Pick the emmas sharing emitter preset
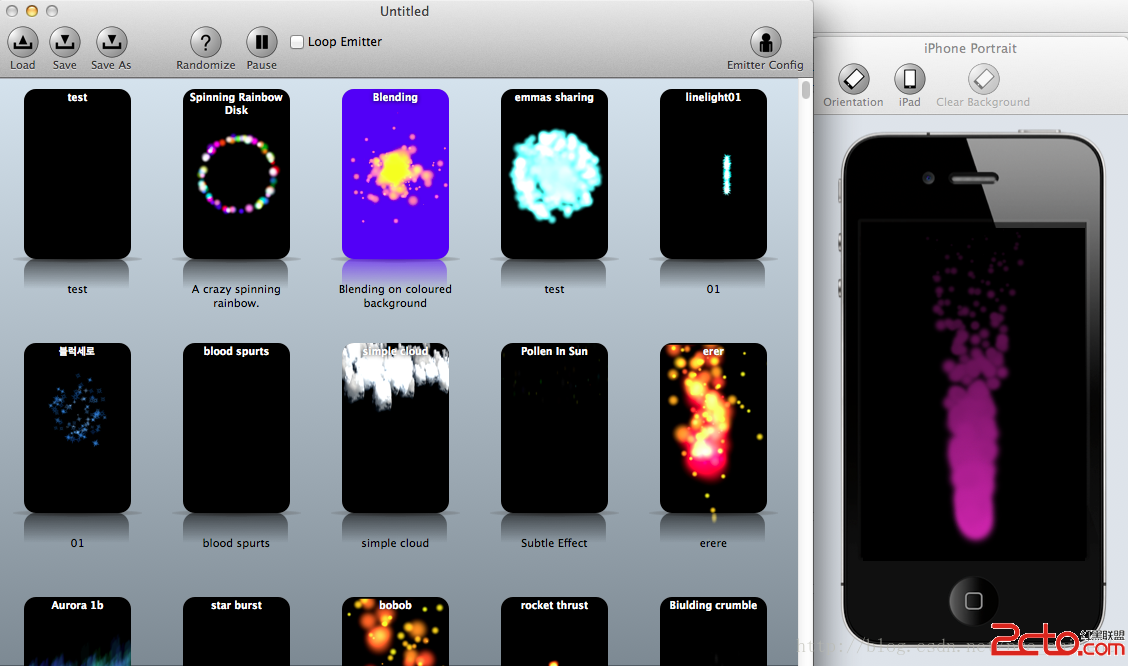Image resolution: width=1128 pixels, height=666 pixels. pyautogui.click(x=554, y=174)
